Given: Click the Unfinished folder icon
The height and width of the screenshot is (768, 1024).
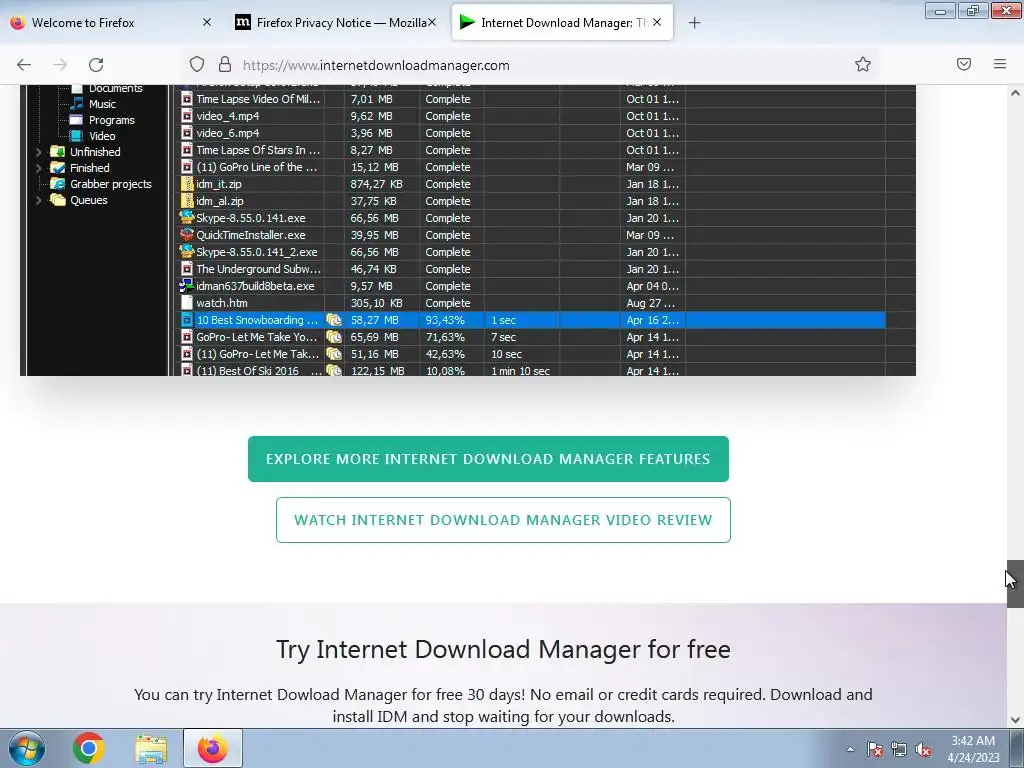Looking at the screenshot, I should pos(57,152).
